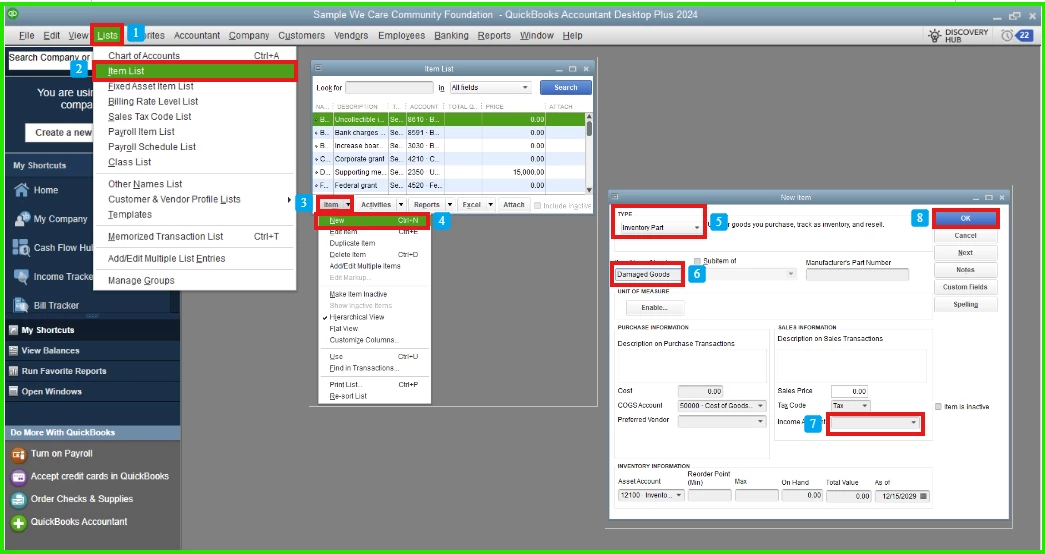Image resolution: width=1045 pixels, height=554 pixels.
Task: Click the Reorder Point Min field
Action: [x=710, y=496]
